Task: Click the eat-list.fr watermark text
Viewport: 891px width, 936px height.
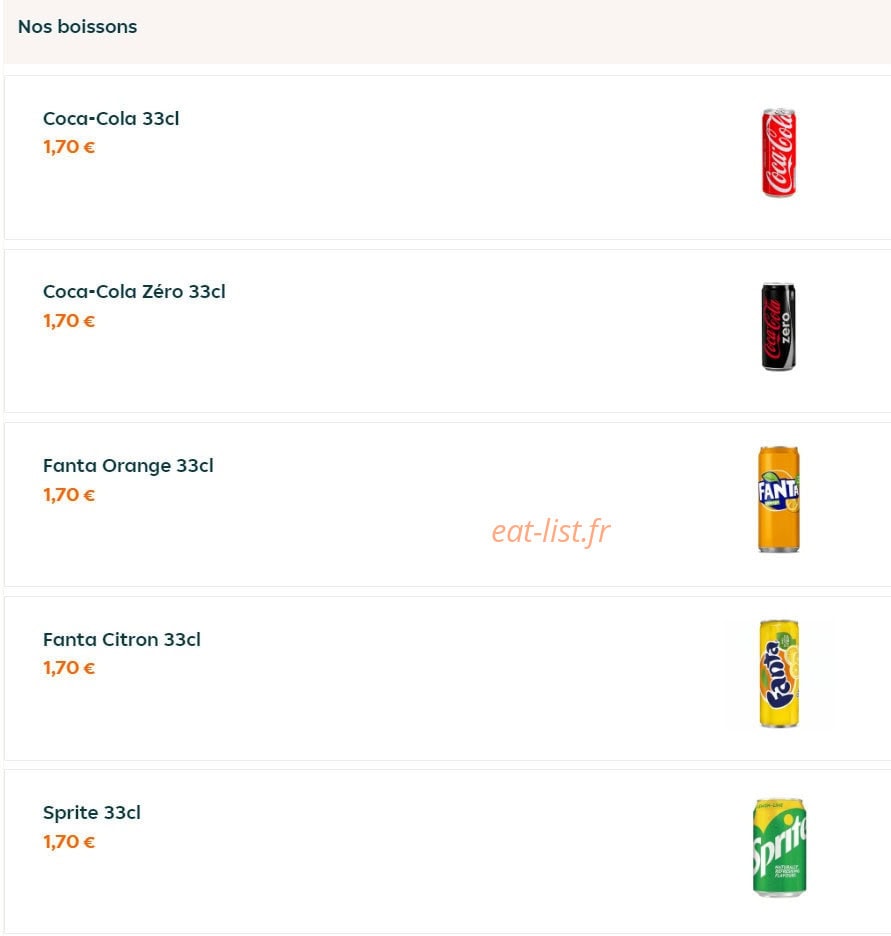Action: click(x=550, y=531)
